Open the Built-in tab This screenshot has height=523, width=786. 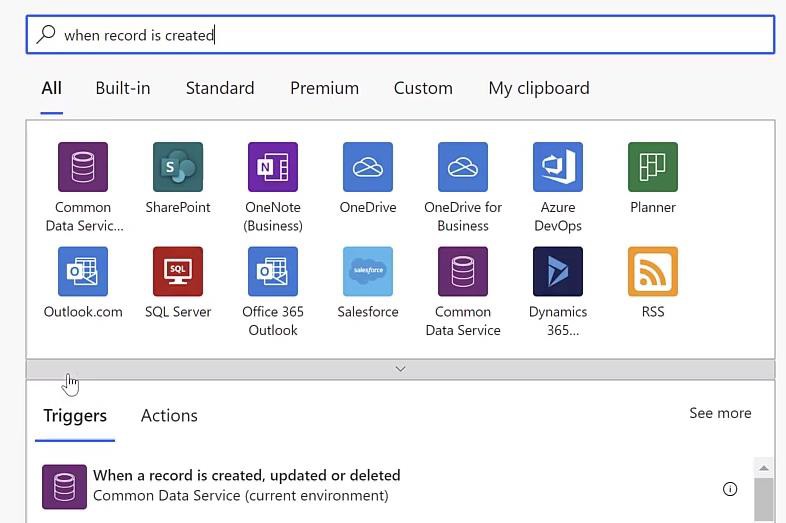tap(123, 88)
